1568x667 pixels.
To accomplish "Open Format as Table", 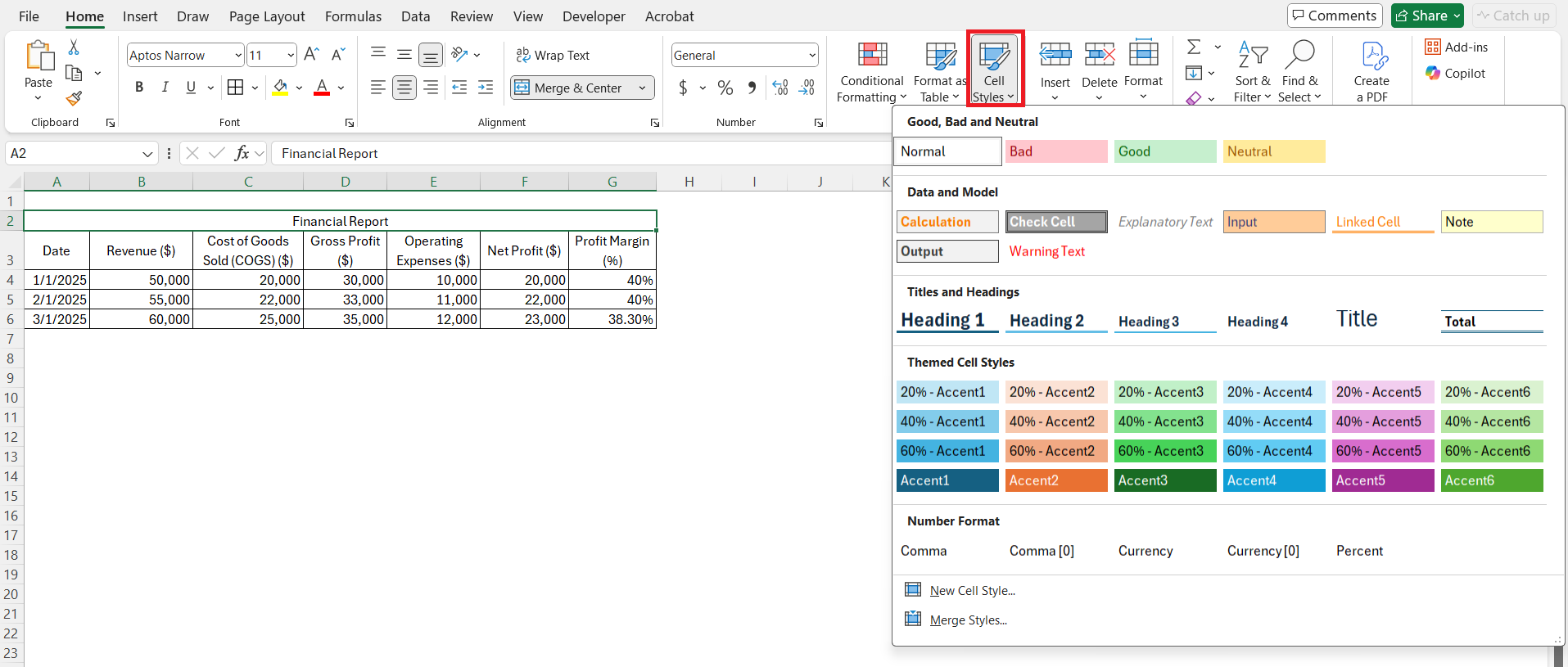I will pos(940,72).
